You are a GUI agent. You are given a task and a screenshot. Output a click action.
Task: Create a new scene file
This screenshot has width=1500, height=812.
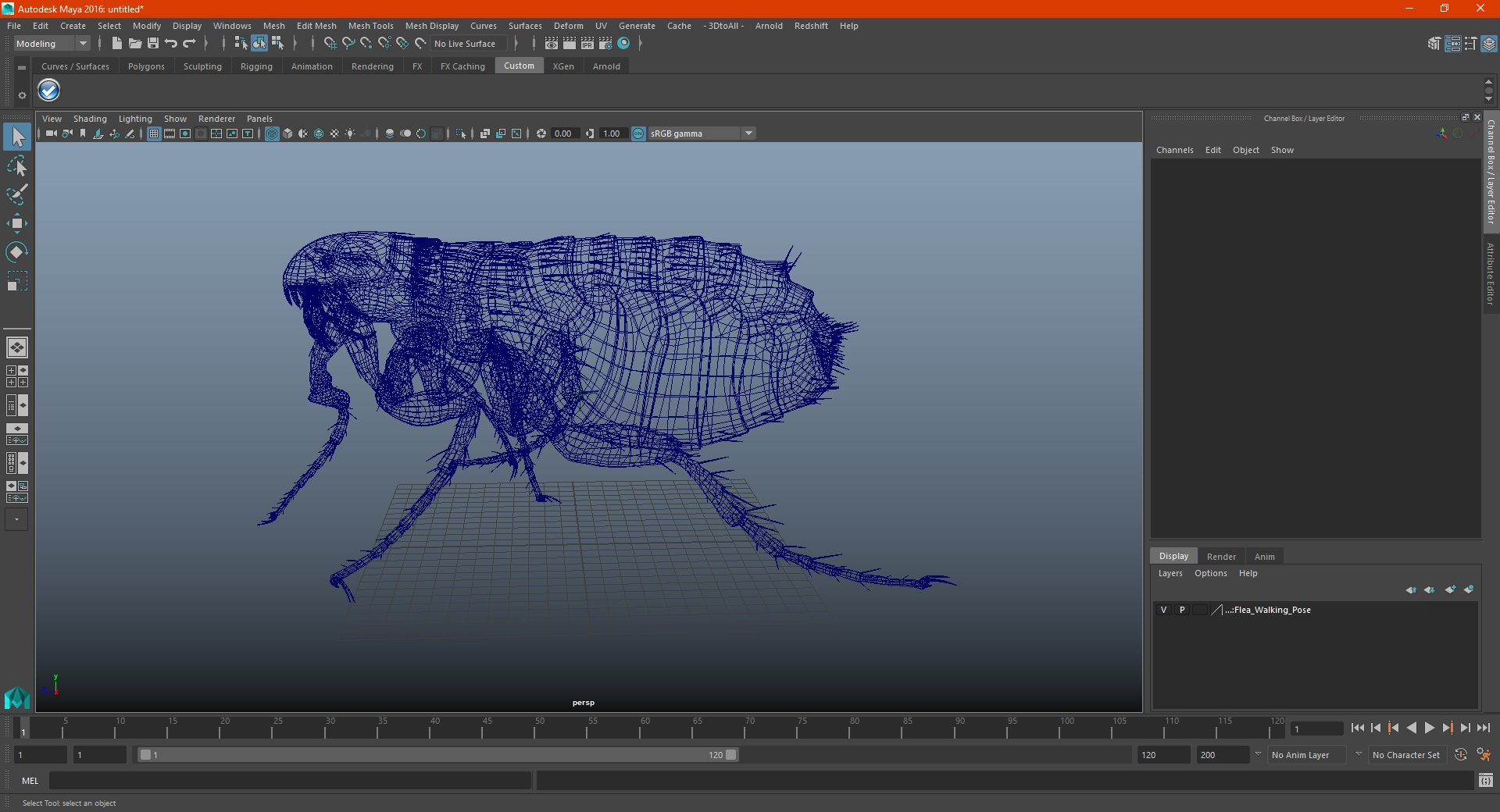(x=116, y=44)
